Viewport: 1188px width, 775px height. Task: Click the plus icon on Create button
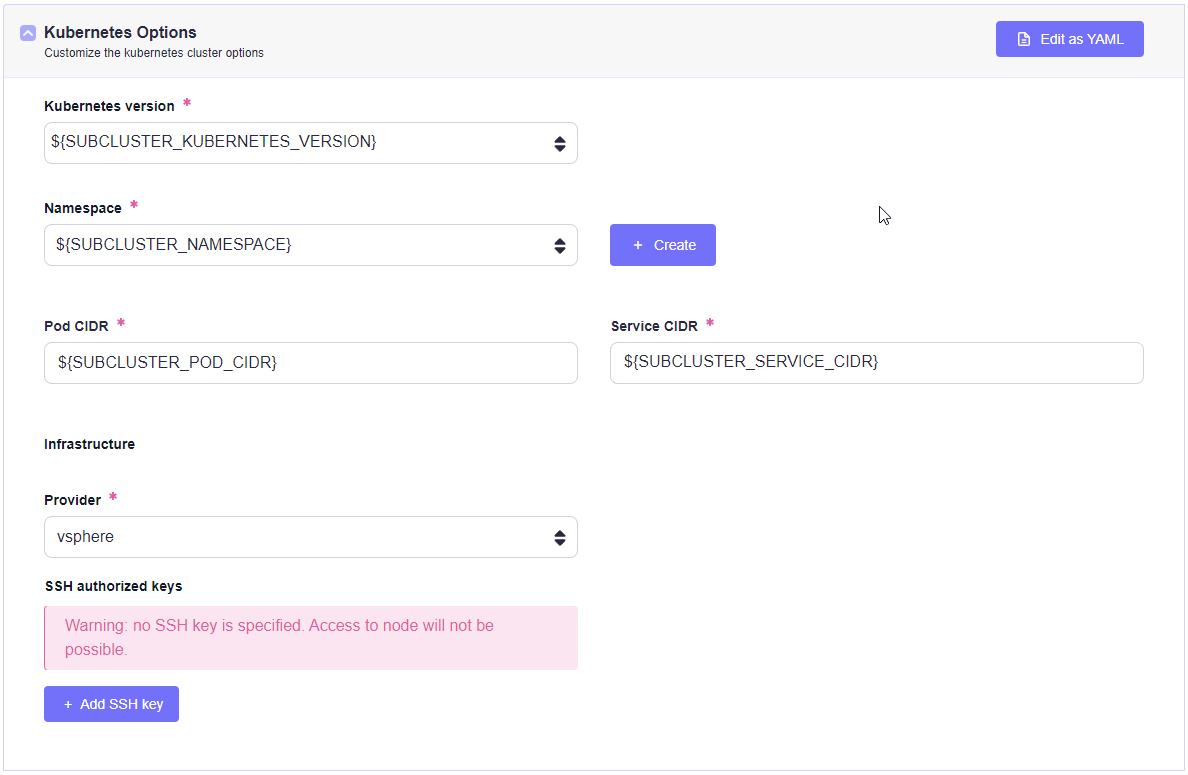[638, 245]
